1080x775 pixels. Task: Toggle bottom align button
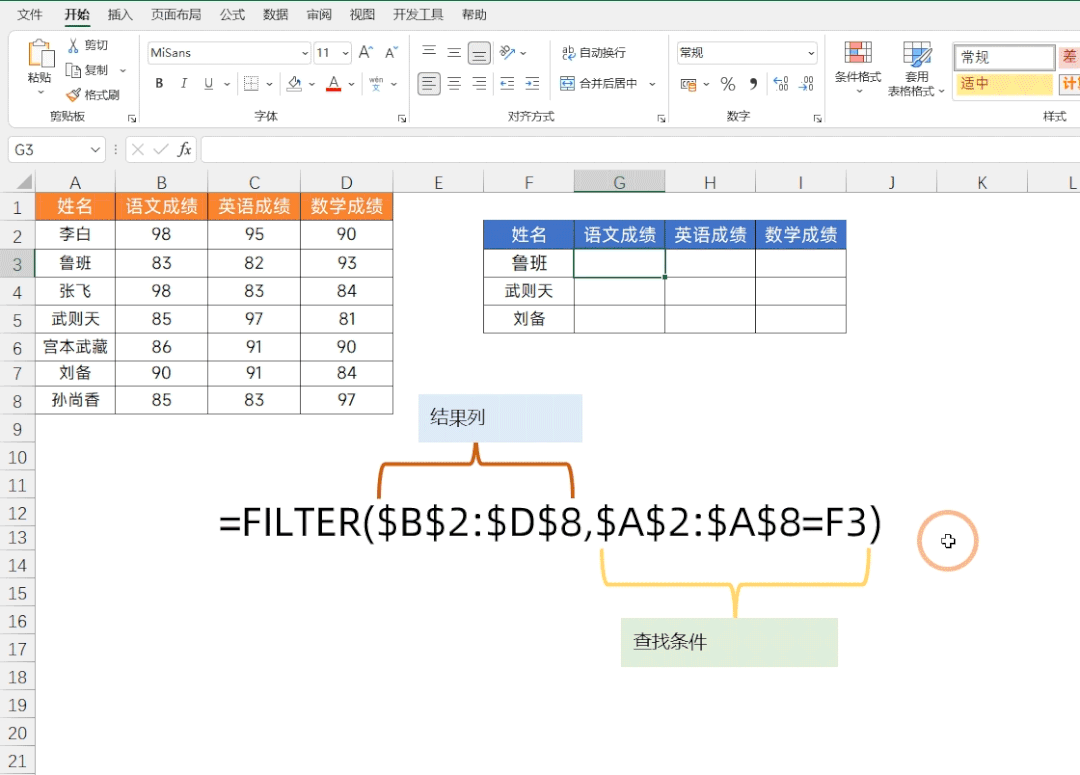pos(479,53)
